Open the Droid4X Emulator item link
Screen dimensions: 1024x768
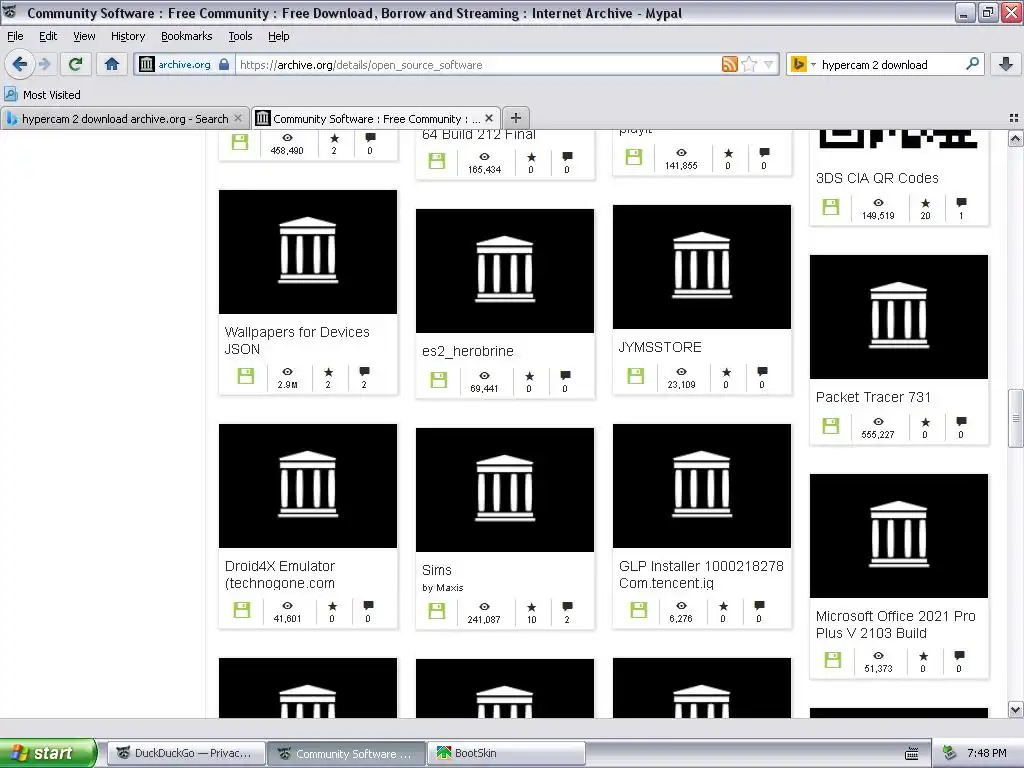coord(280,574)
